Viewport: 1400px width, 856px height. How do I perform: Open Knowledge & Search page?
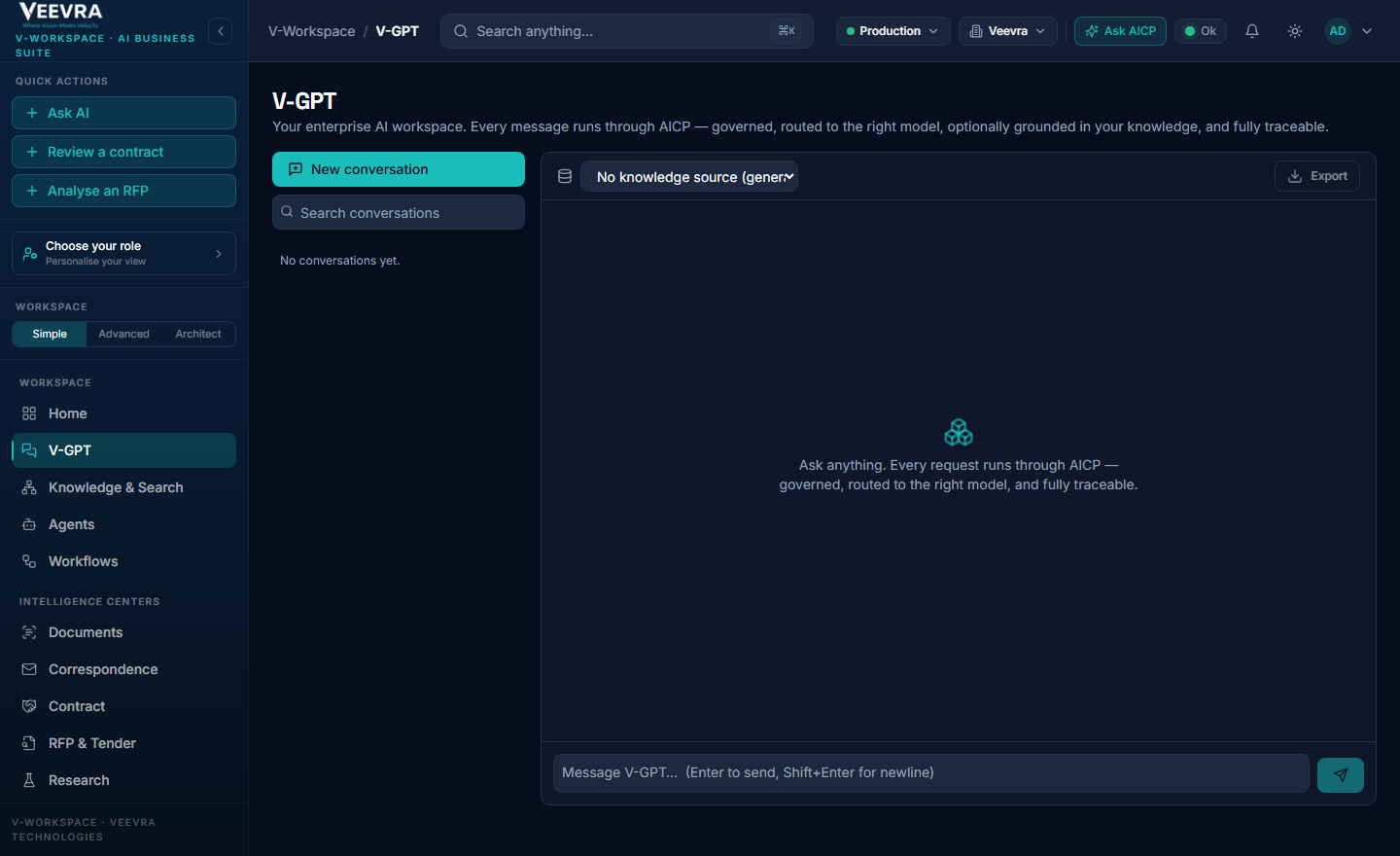click(123, 487)
